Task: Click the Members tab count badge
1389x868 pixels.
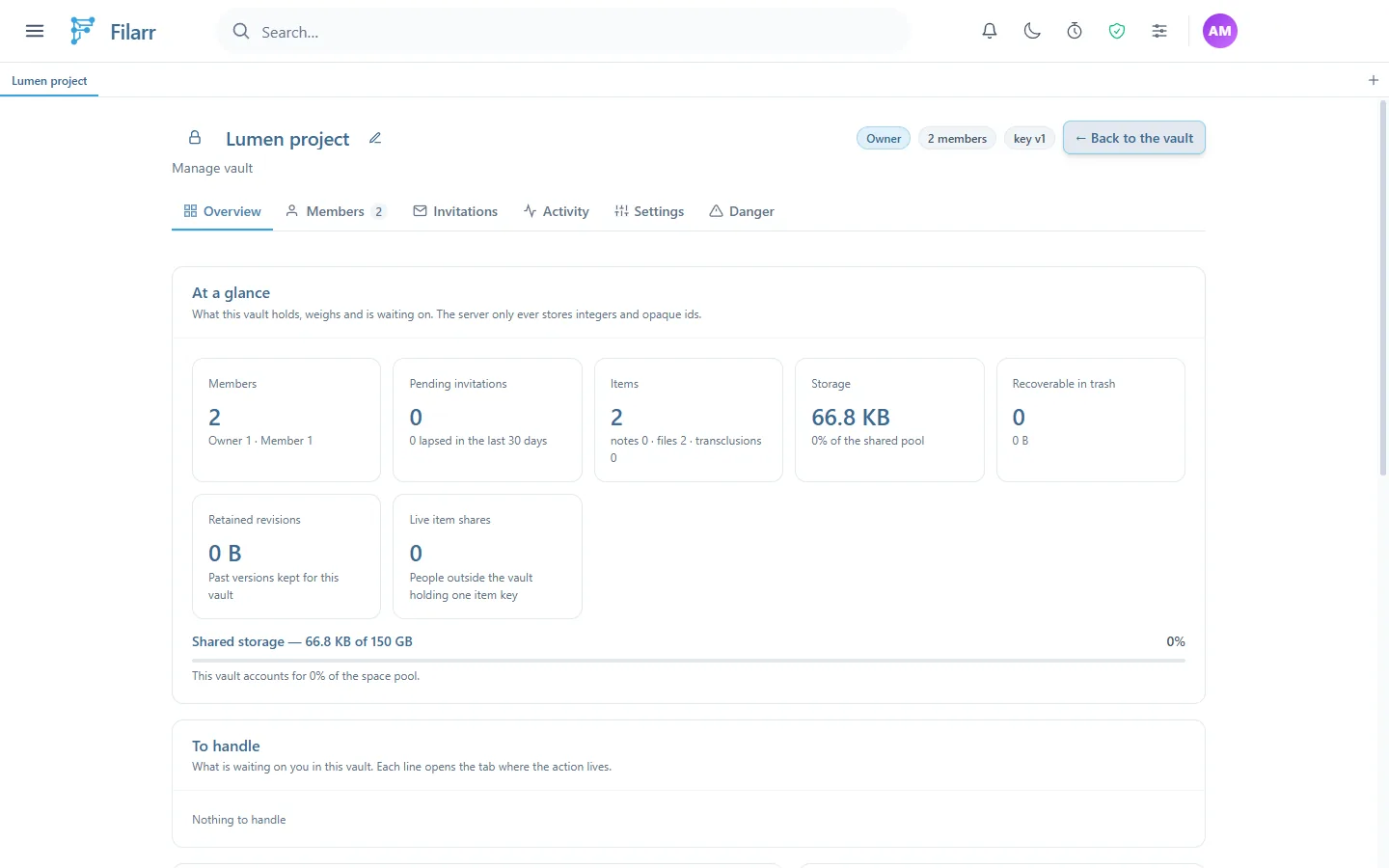Action: 378,212
